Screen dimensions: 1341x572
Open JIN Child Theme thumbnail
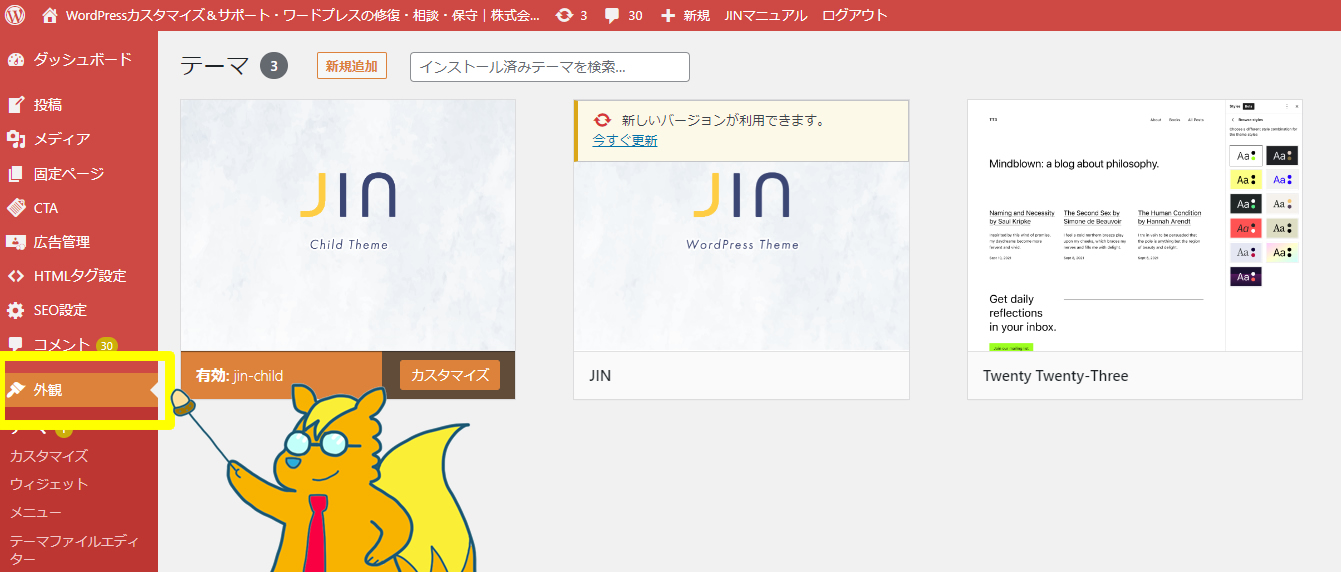point(348,225)
